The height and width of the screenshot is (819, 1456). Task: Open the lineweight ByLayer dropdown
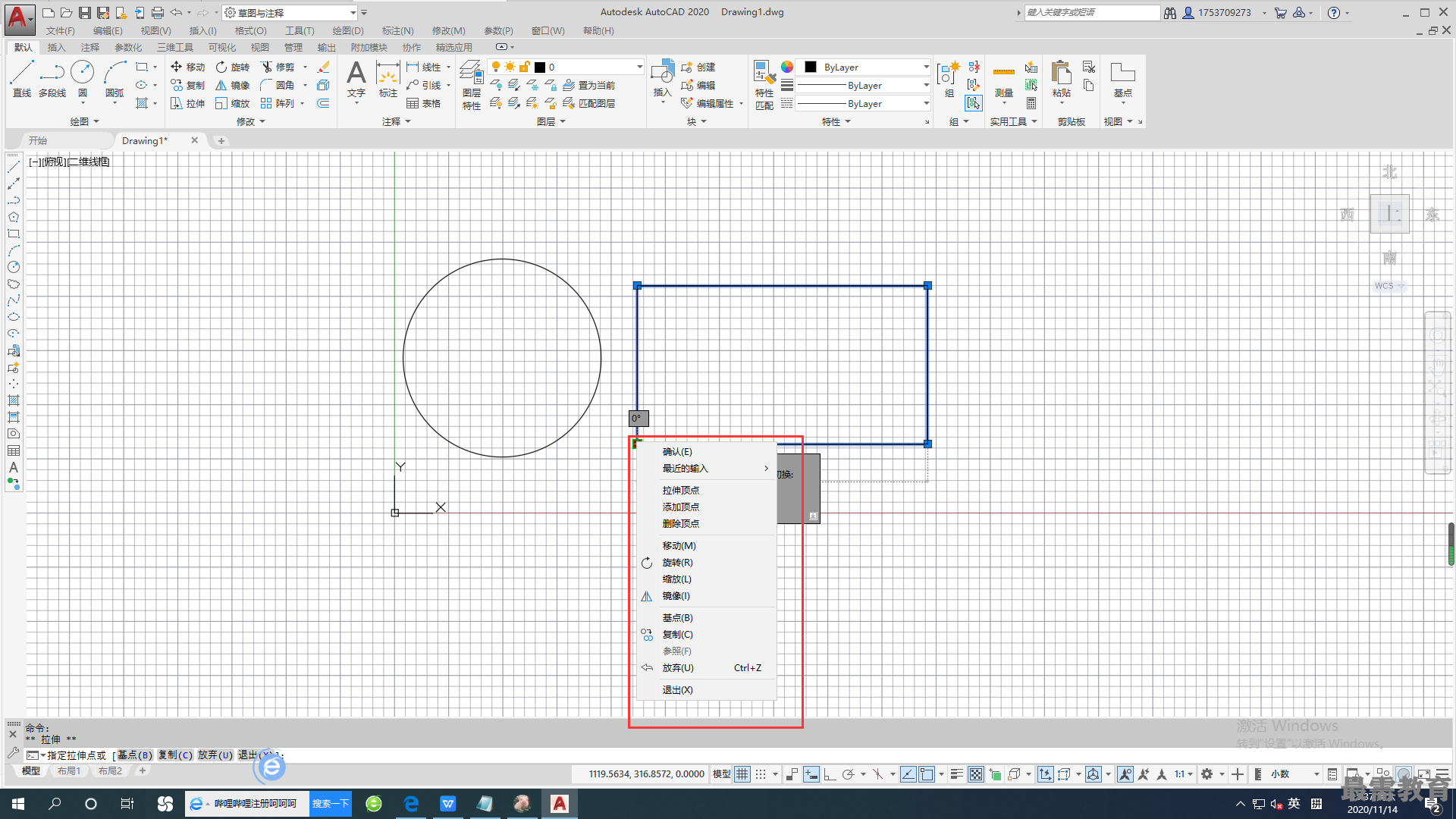click(x=864, y=85)
